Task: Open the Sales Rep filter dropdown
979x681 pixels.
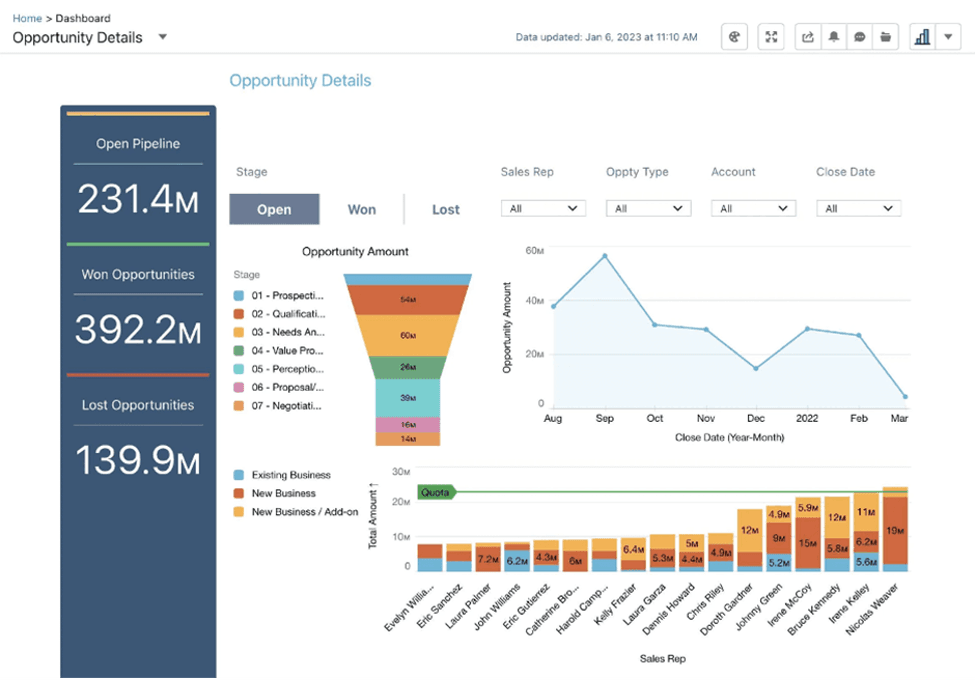Action: tap(543, 207)
